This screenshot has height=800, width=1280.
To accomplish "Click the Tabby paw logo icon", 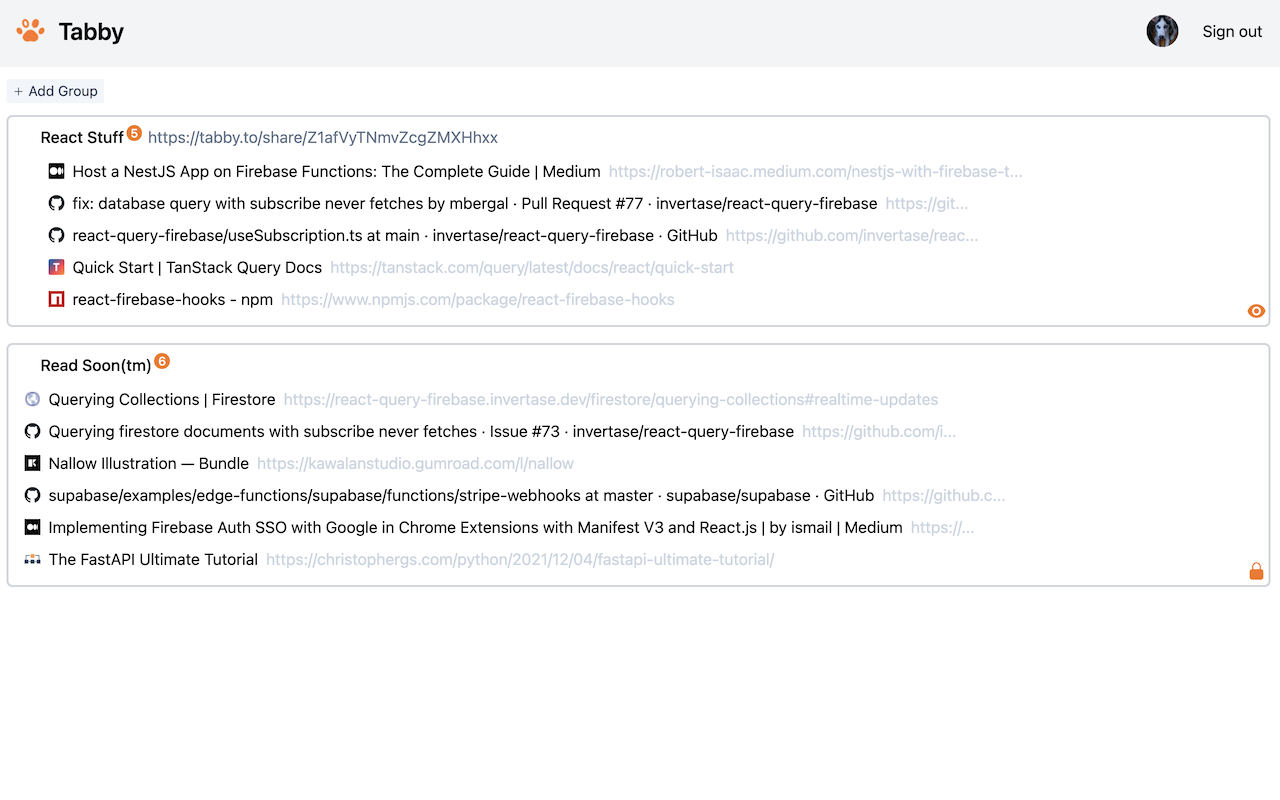I will tap(31, 31).
